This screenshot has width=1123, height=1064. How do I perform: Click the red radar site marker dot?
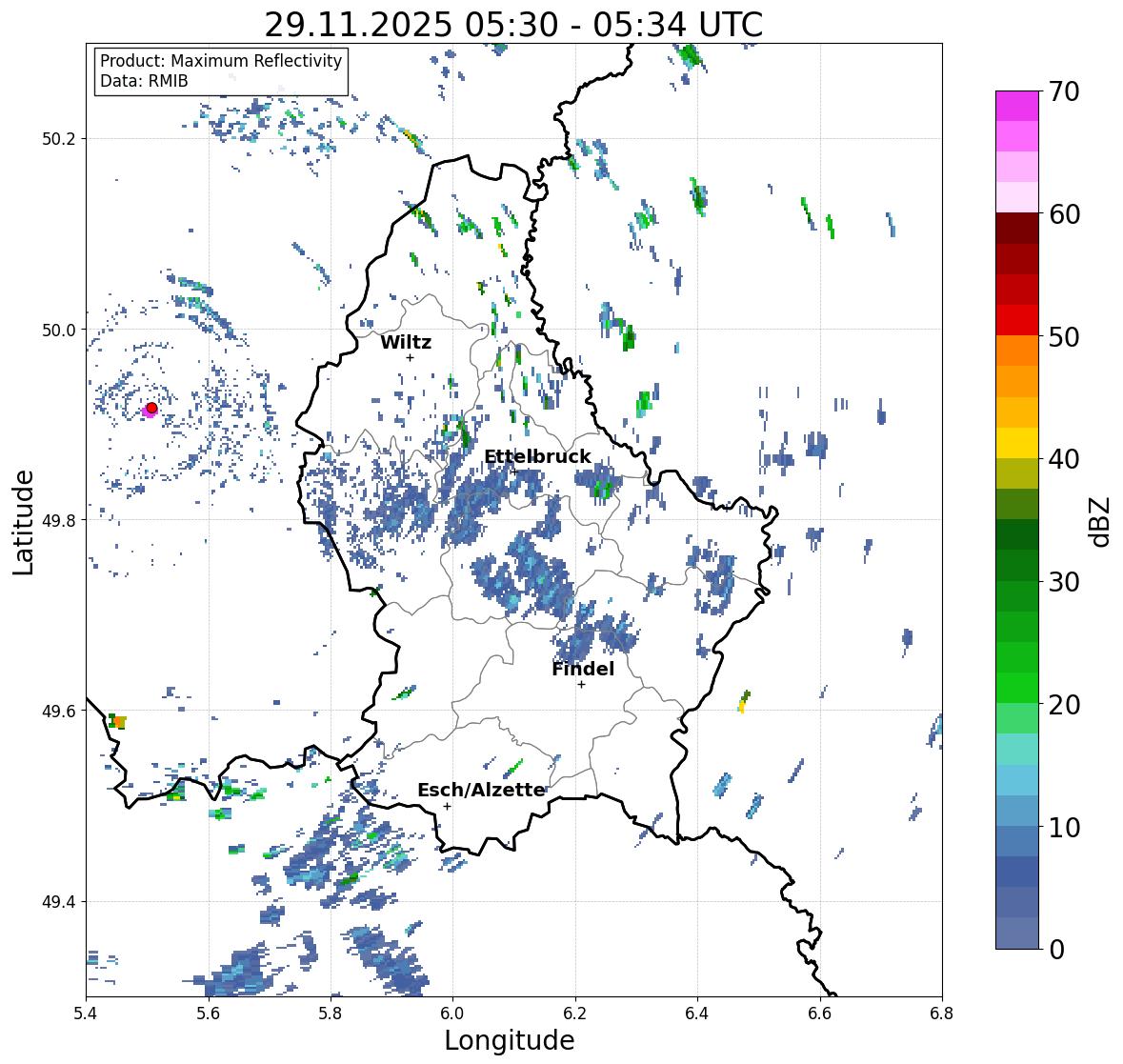pos(151,408)
